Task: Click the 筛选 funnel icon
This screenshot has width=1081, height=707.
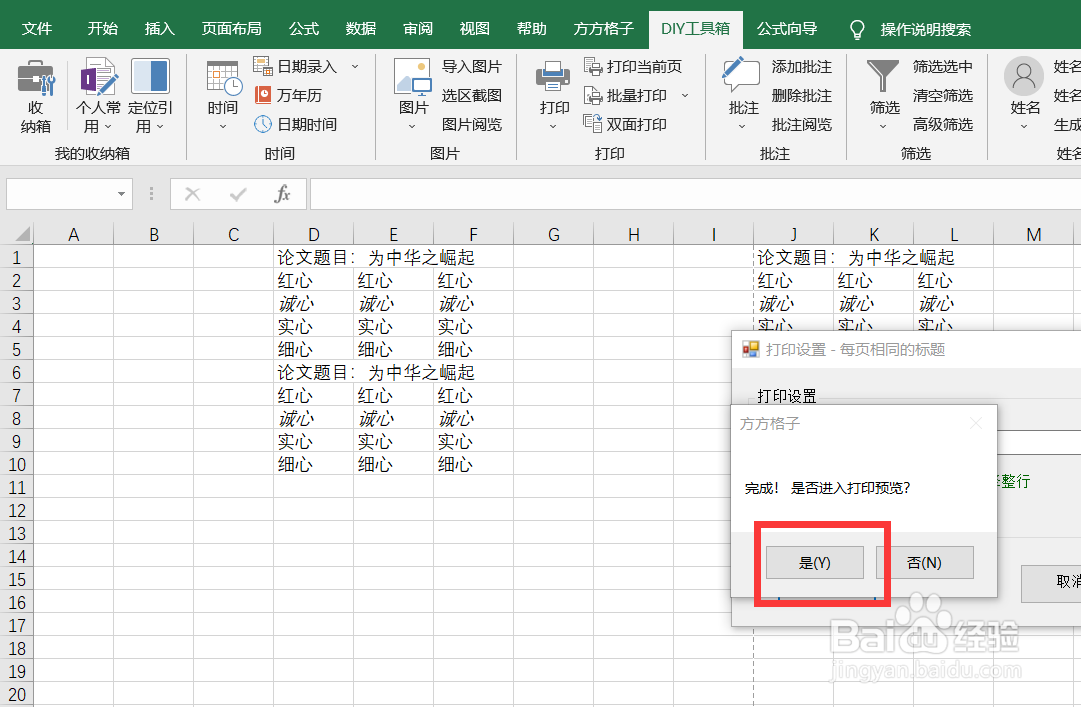Action: point(882,76)
